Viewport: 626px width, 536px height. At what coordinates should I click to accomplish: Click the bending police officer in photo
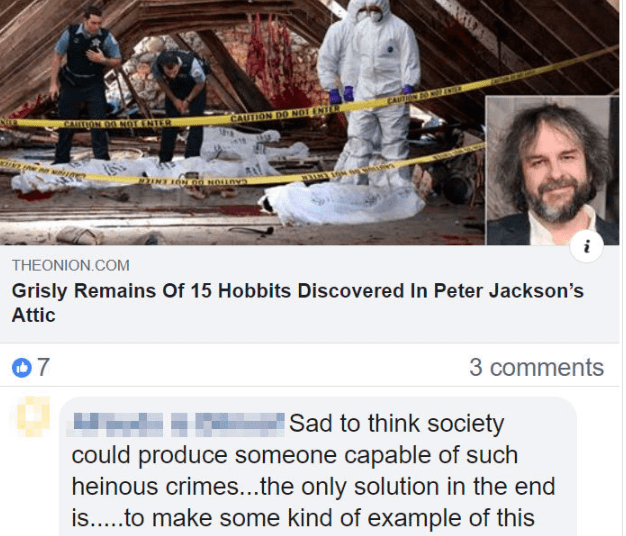[182, 104]
